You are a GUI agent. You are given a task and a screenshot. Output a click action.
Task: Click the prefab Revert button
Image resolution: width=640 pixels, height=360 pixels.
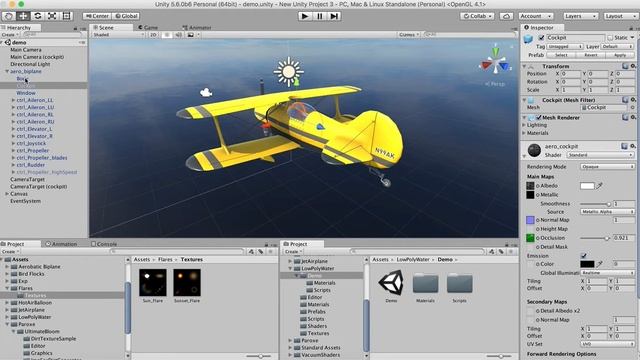591,55
